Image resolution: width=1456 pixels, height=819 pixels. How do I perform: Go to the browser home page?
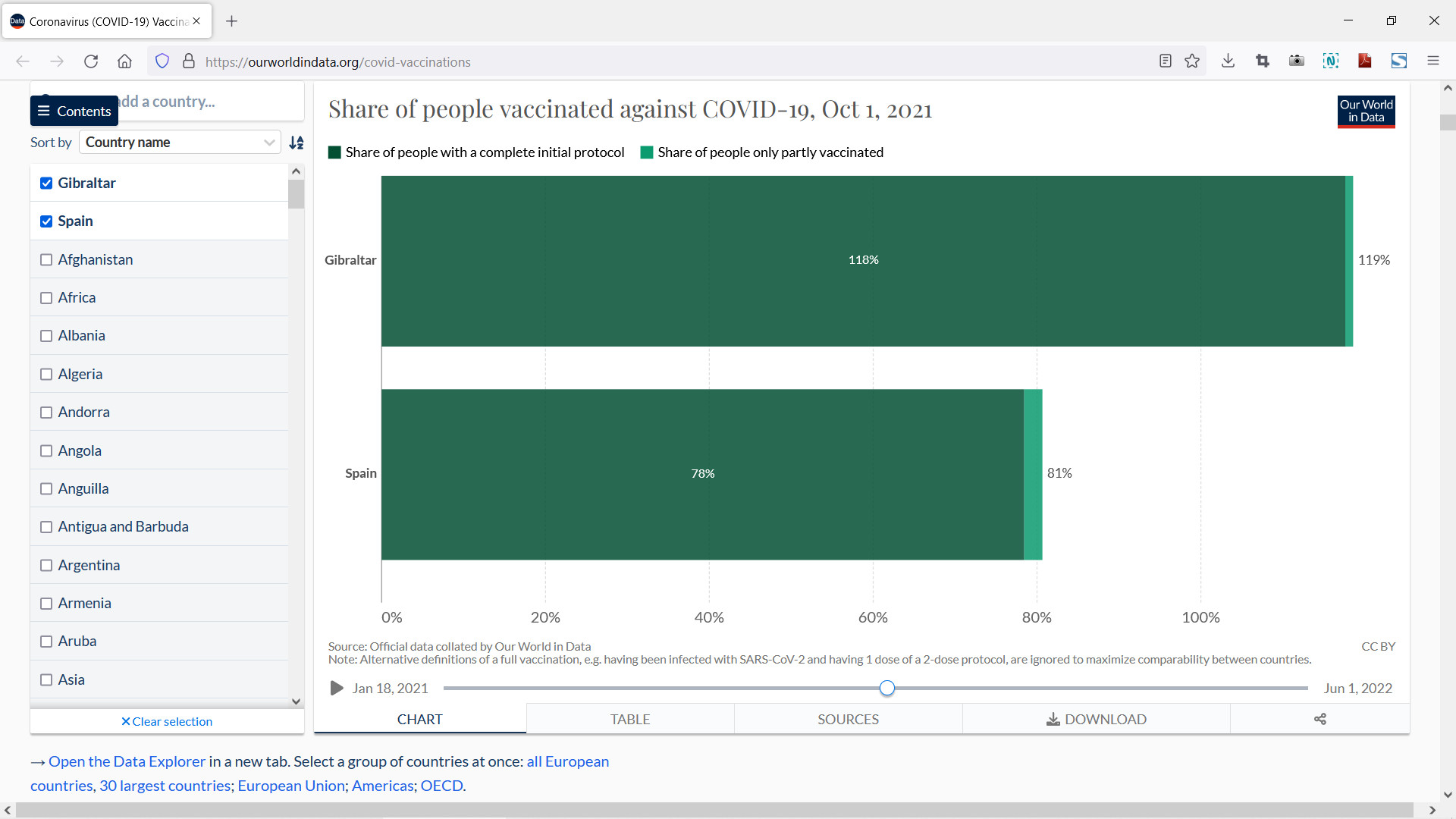(x=124, y=61)
